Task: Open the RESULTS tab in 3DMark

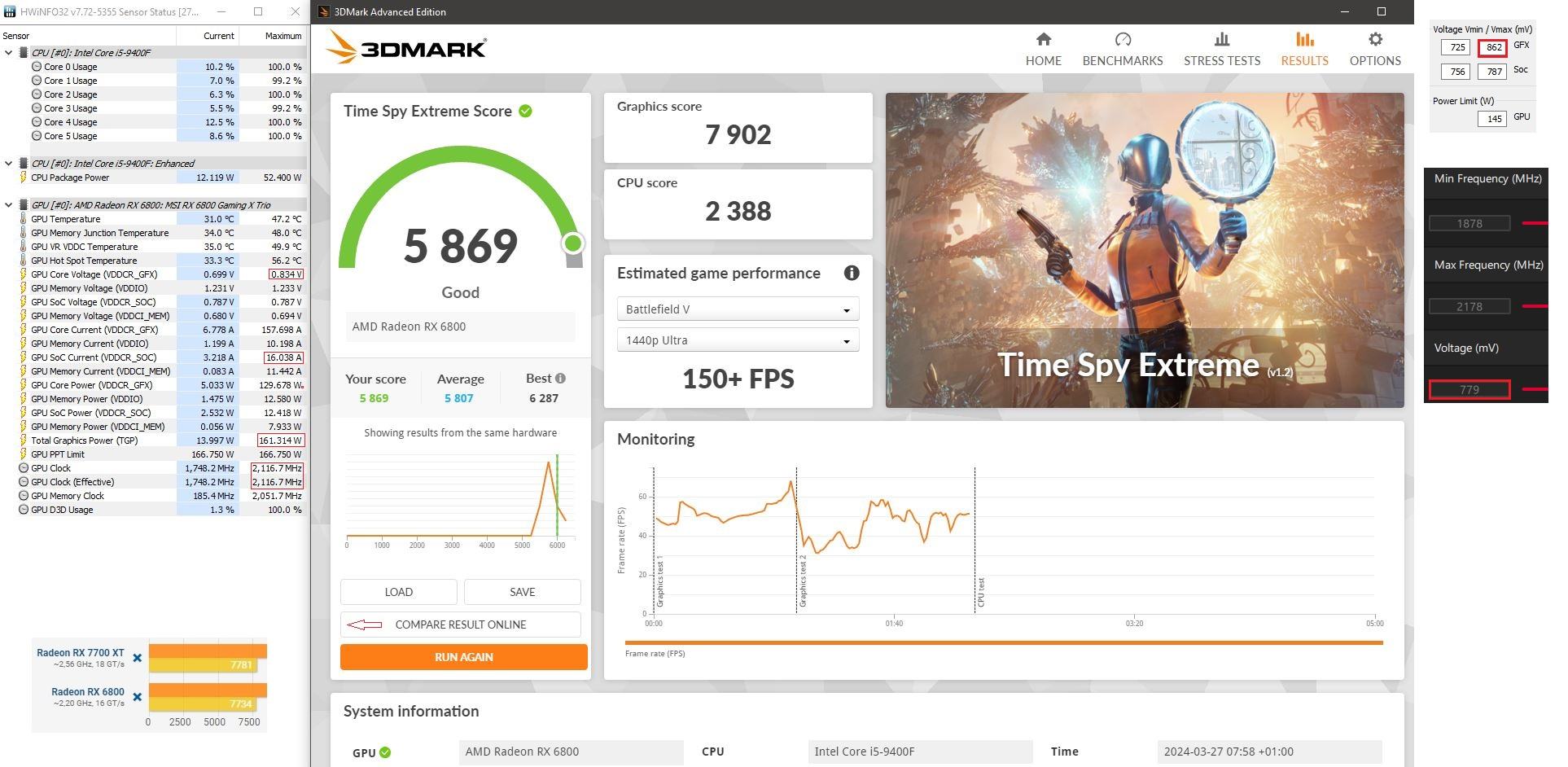Action: (1304, 50)
